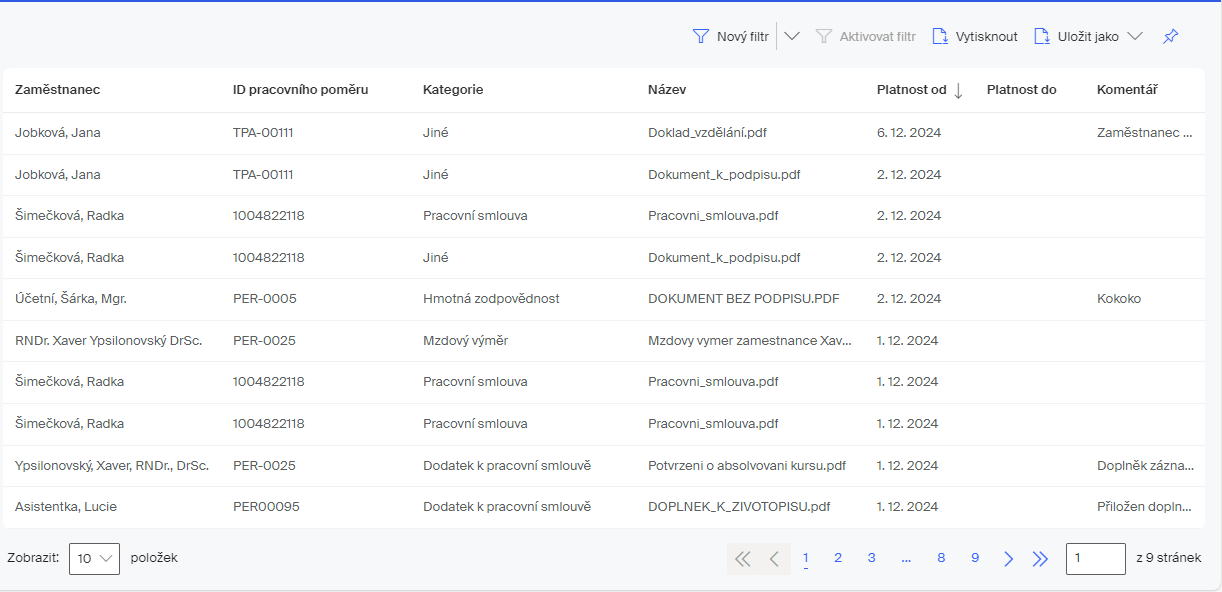Click Asistentka, Lucie employee cell

coord(66,507)
